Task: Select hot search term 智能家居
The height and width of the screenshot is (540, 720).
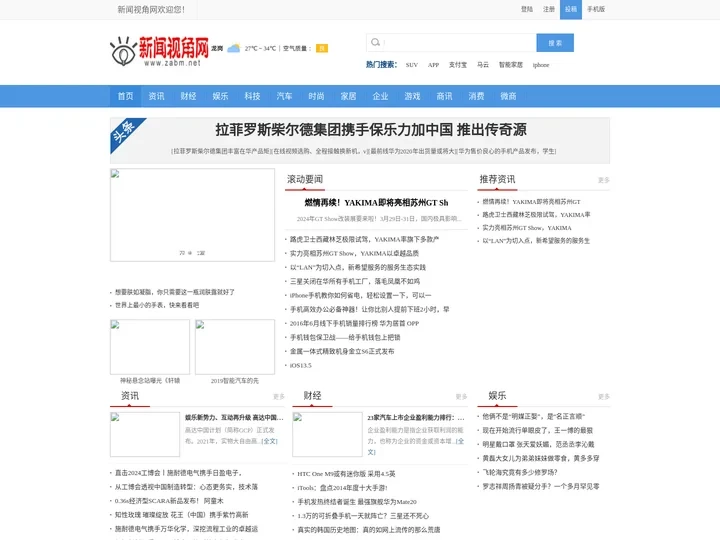Action: [x=511, y=65]
